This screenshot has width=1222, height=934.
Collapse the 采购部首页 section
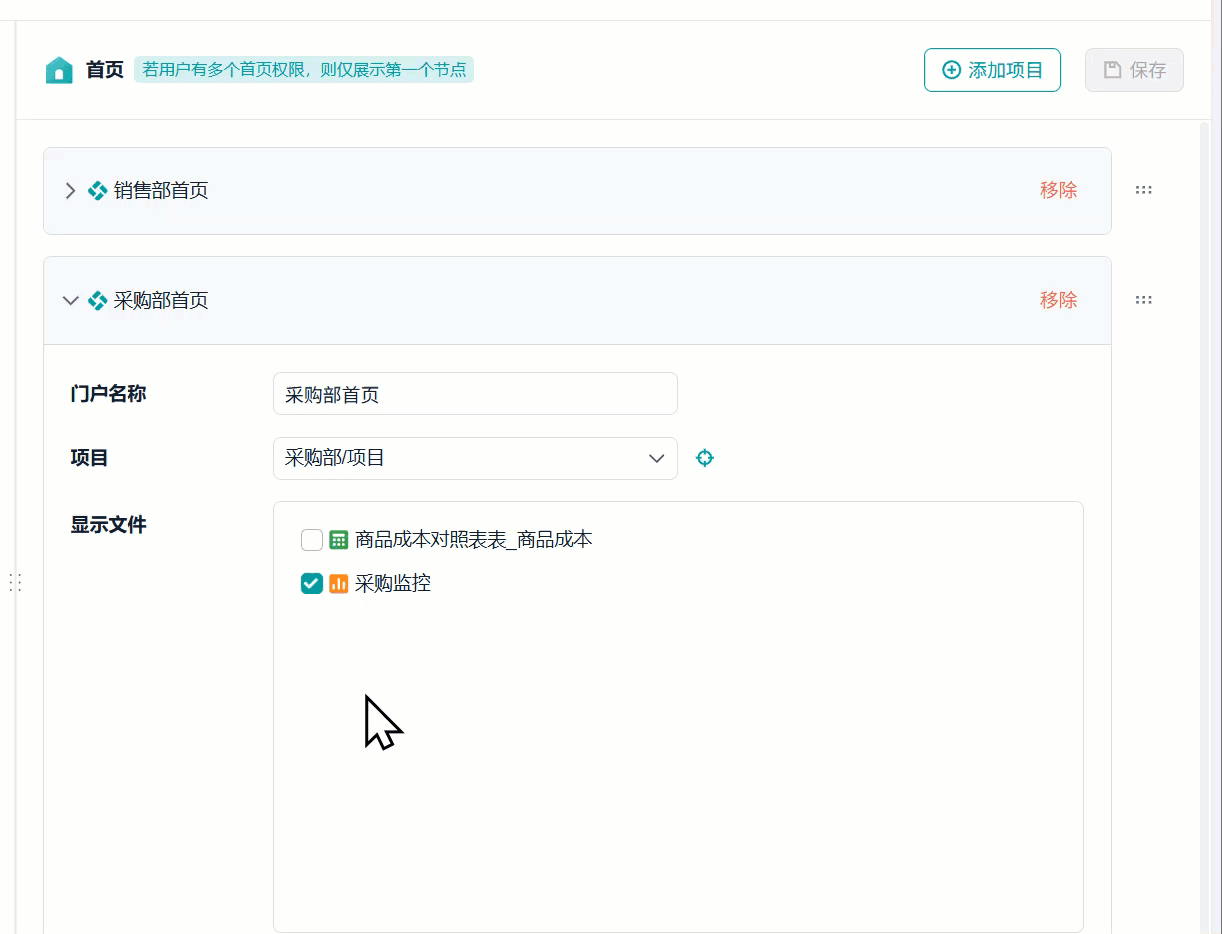70,300
